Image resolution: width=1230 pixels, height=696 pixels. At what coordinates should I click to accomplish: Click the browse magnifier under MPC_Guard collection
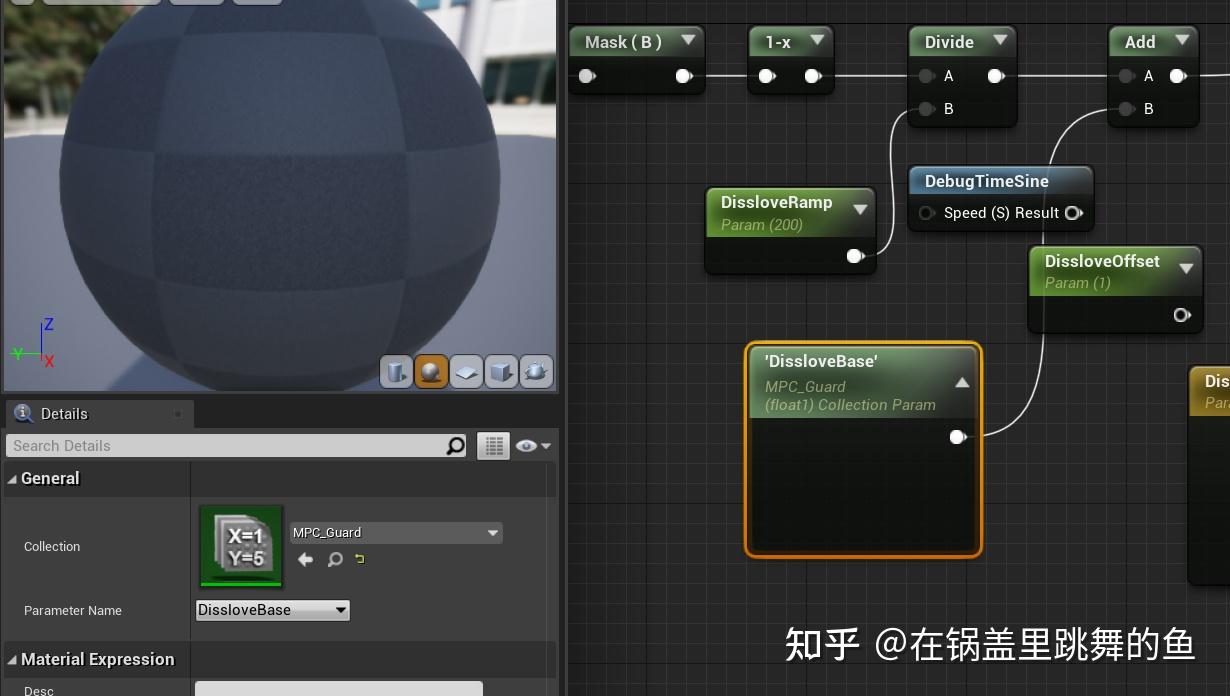tap(335, 561)
